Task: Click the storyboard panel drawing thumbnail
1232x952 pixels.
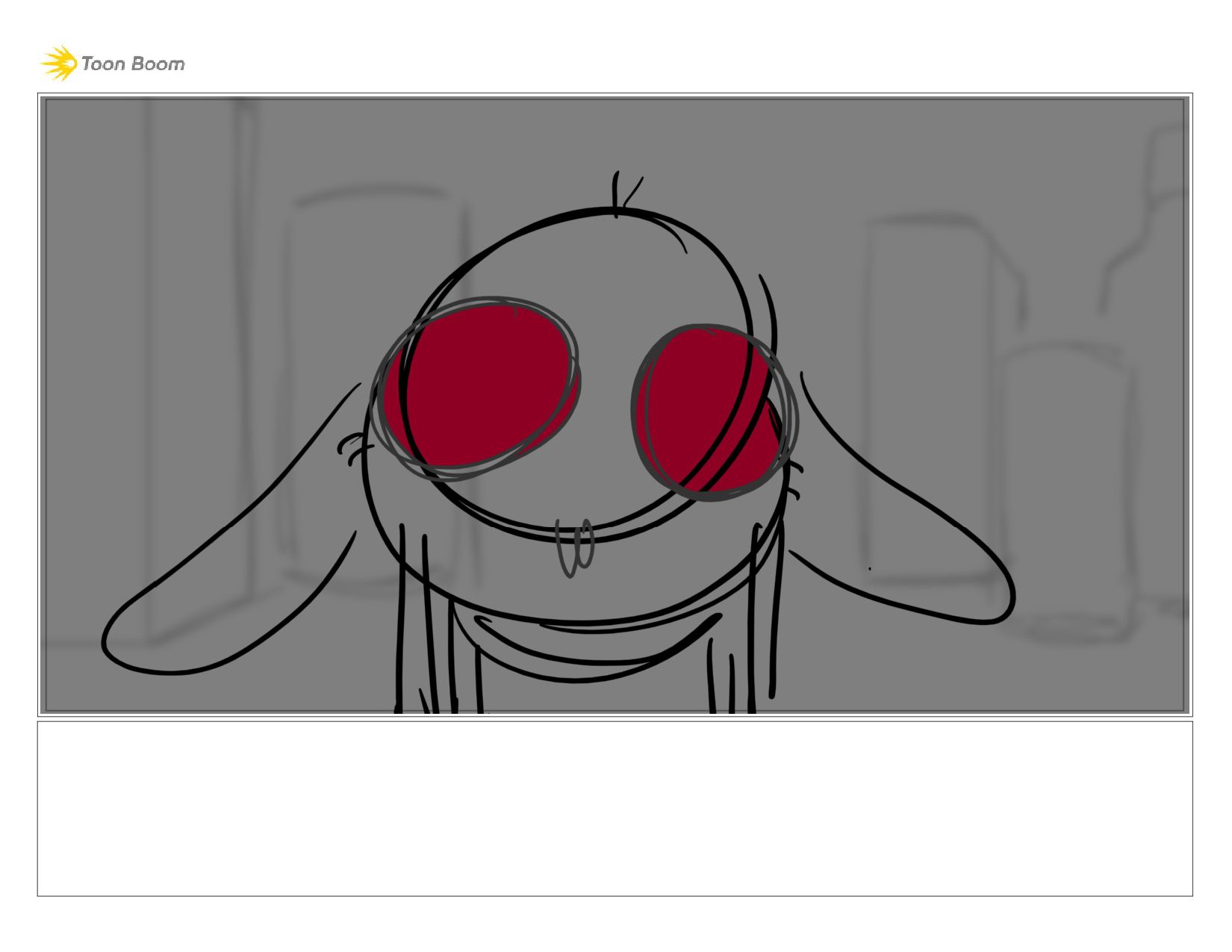Action: [615, 405]
